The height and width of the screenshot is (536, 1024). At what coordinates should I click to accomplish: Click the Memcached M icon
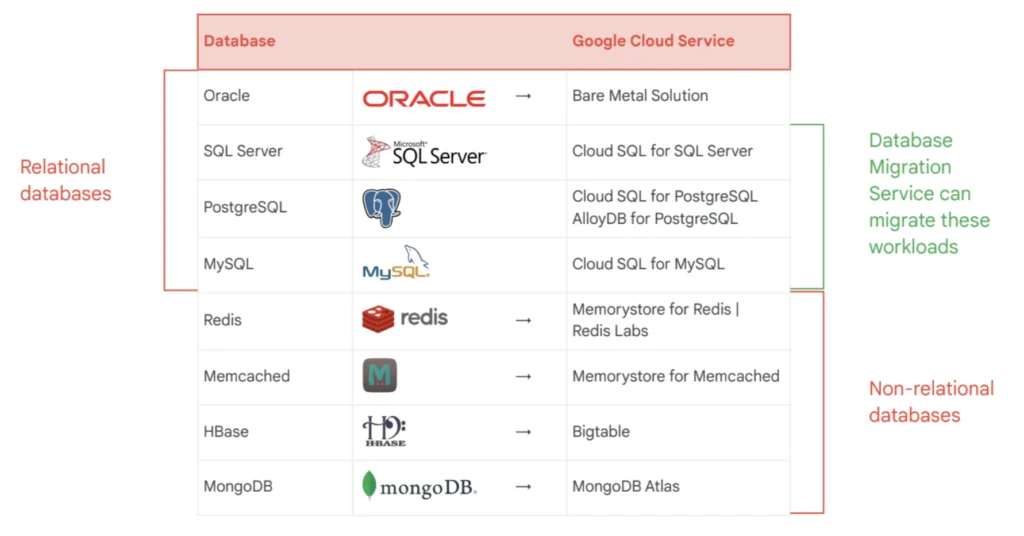379,375
